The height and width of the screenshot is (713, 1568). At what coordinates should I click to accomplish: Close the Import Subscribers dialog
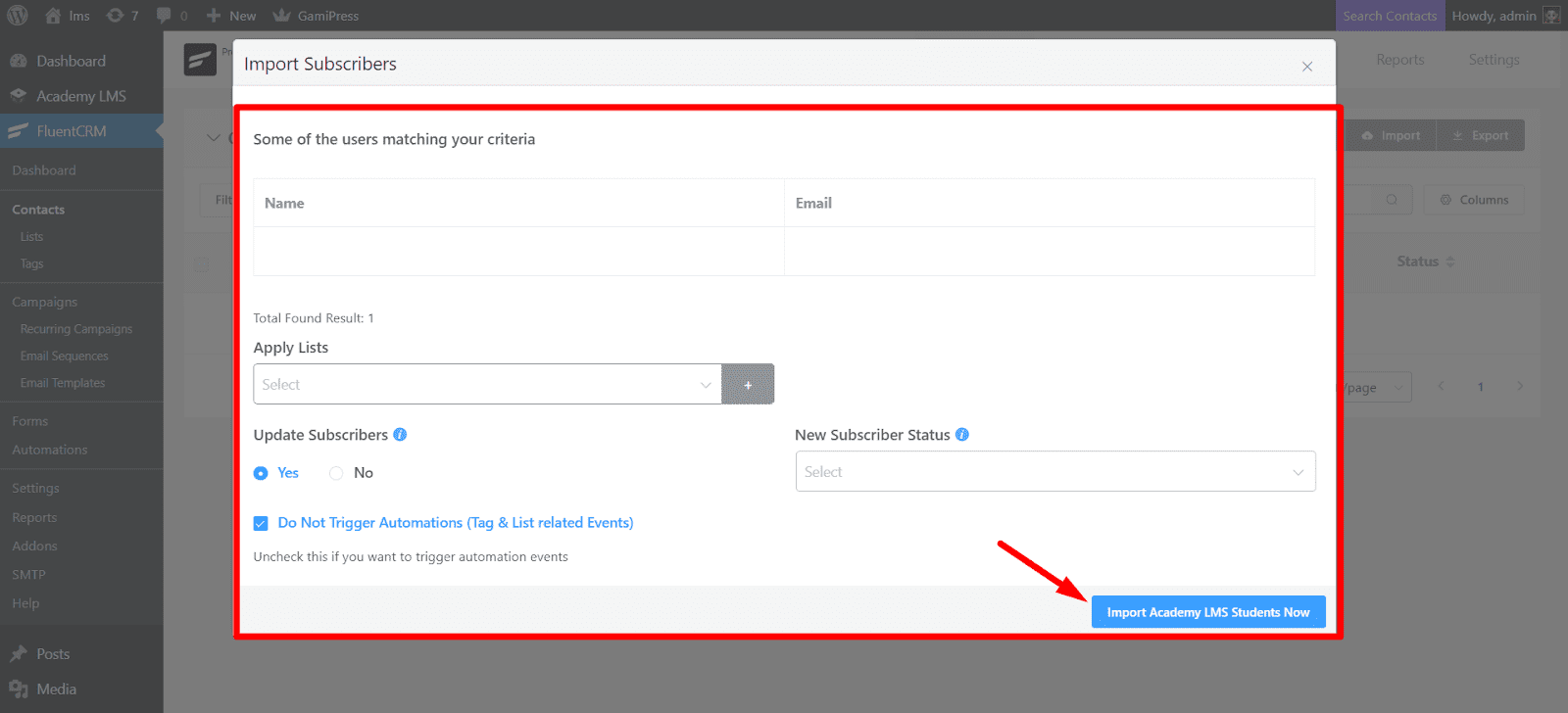coord(1306,67)
